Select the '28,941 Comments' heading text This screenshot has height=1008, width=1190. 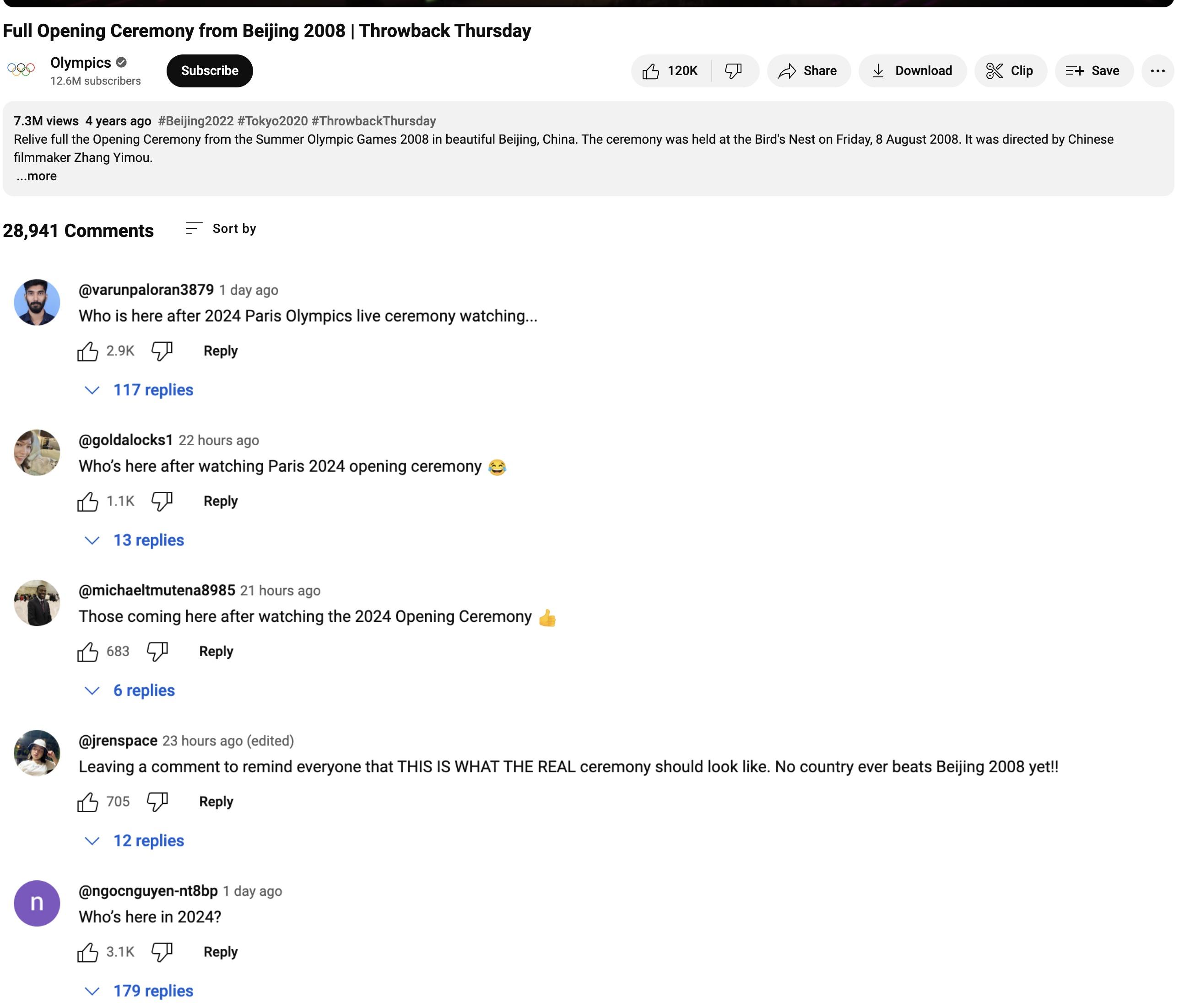pyautogui.click(x=78, y=231)
